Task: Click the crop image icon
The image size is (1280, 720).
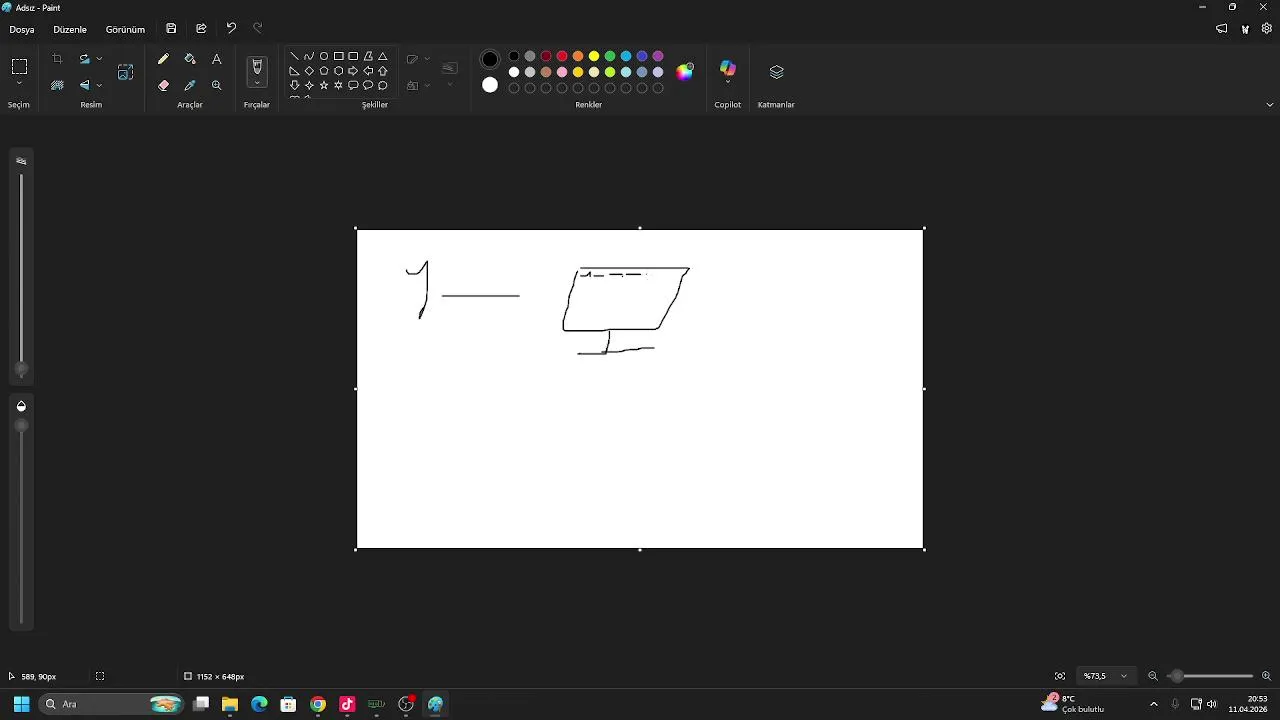Action: point(57,59)
